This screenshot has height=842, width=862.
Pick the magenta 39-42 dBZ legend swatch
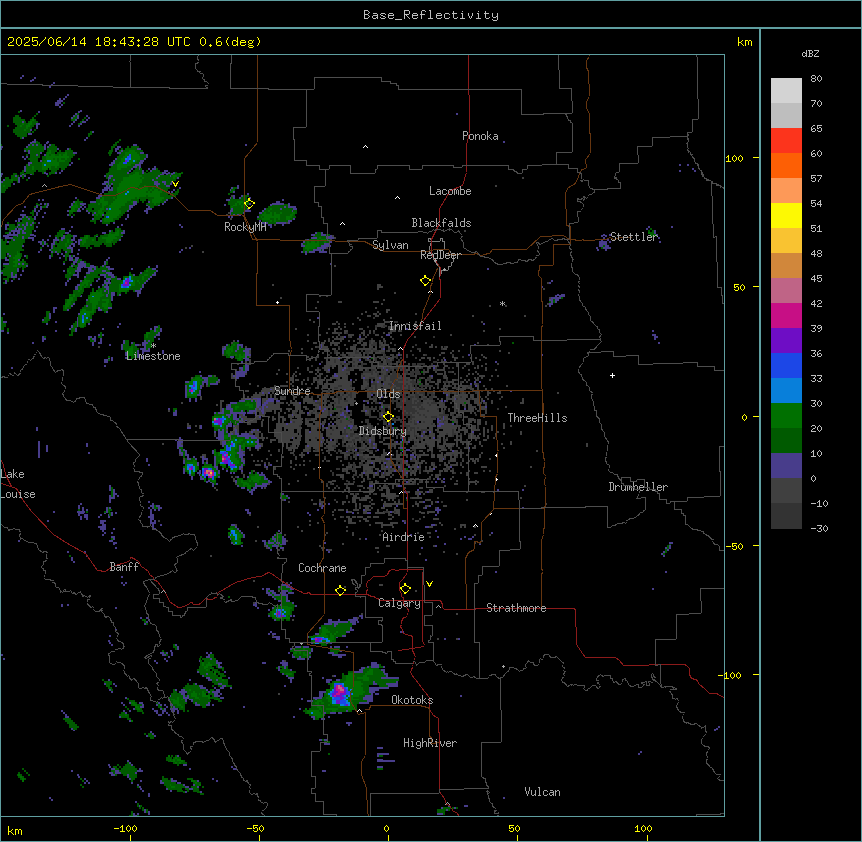pos(786,315)
